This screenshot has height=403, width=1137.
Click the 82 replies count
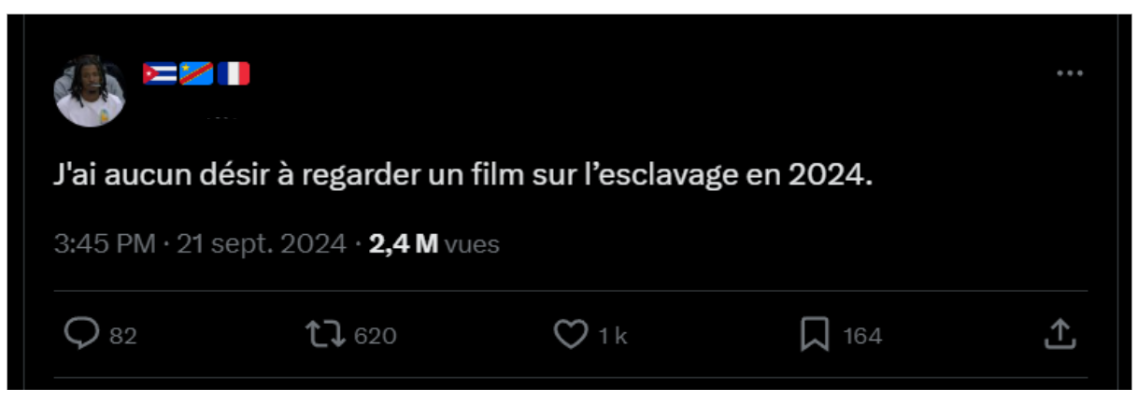click(x=123, y=336)
